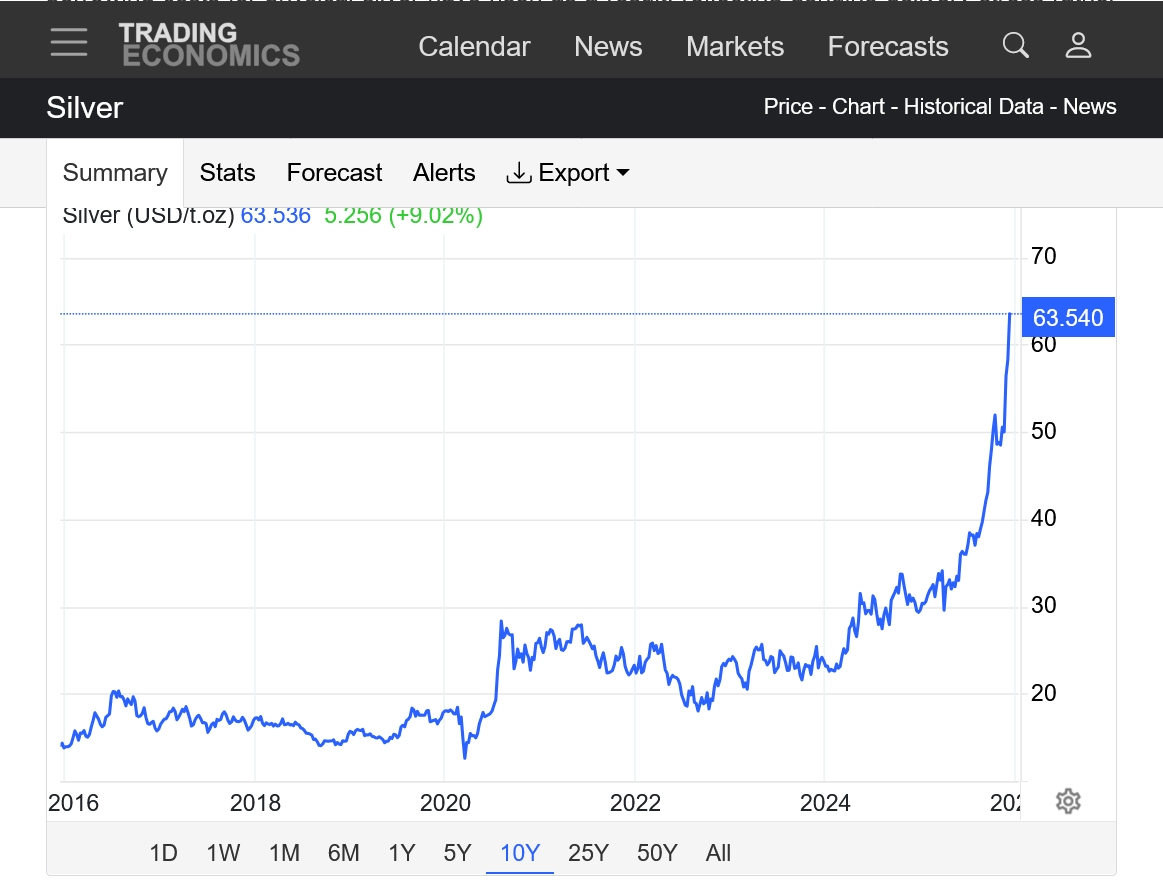
Task: Click the search magnifier icon
Action: tap(1015, 45)
